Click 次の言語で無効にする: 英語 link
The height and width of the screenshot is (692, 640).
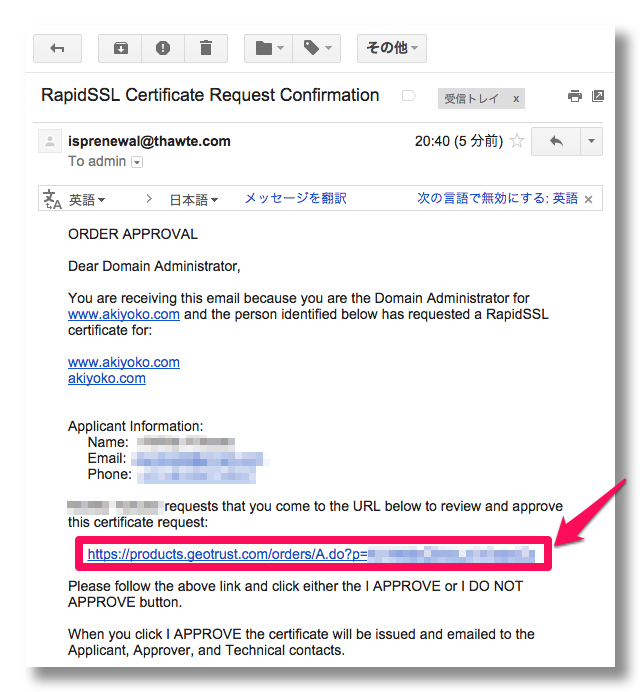(x=497, y=198)
